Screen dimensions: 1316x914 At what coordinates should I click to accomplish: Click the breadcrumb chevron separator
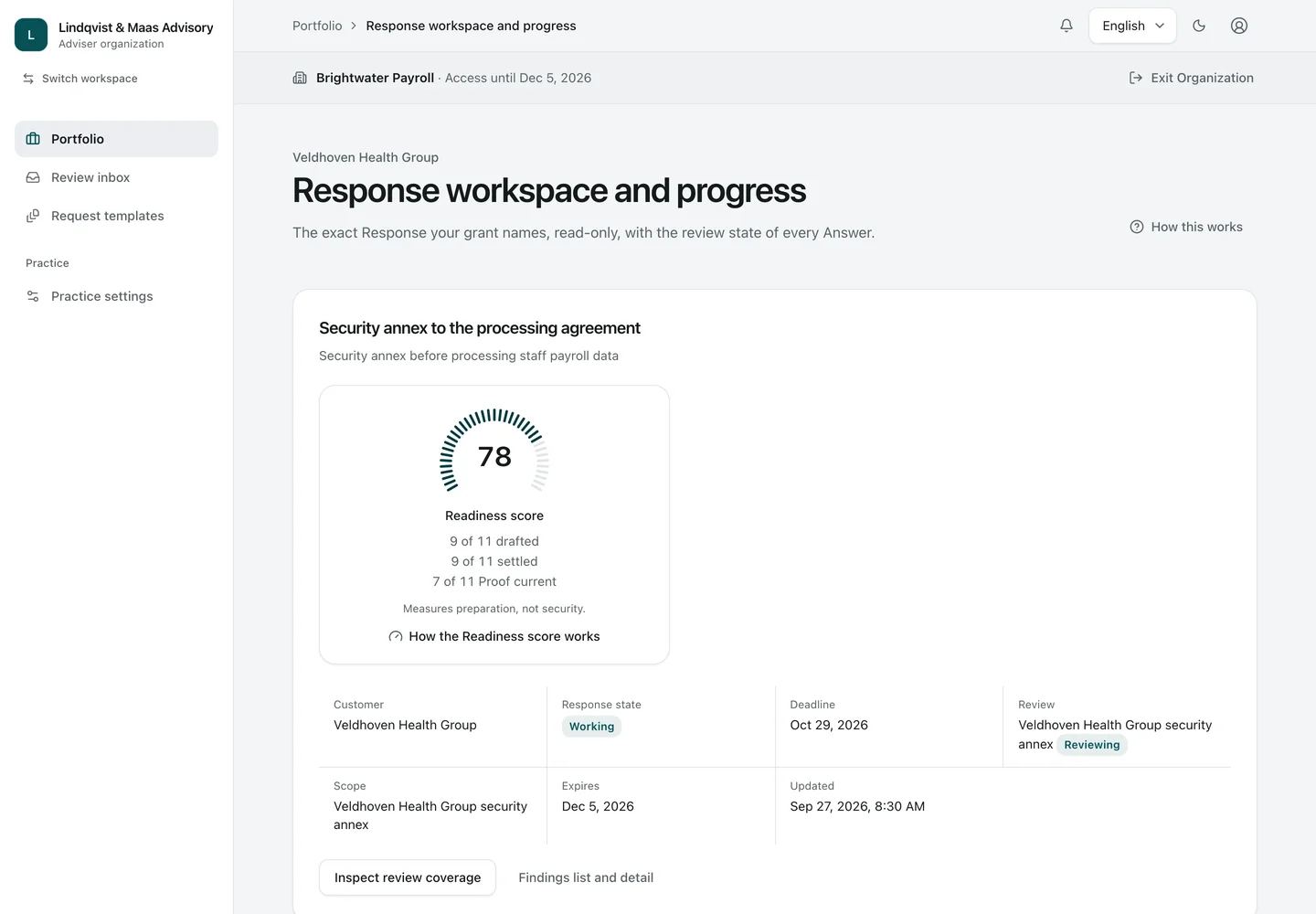coord(354,26)
